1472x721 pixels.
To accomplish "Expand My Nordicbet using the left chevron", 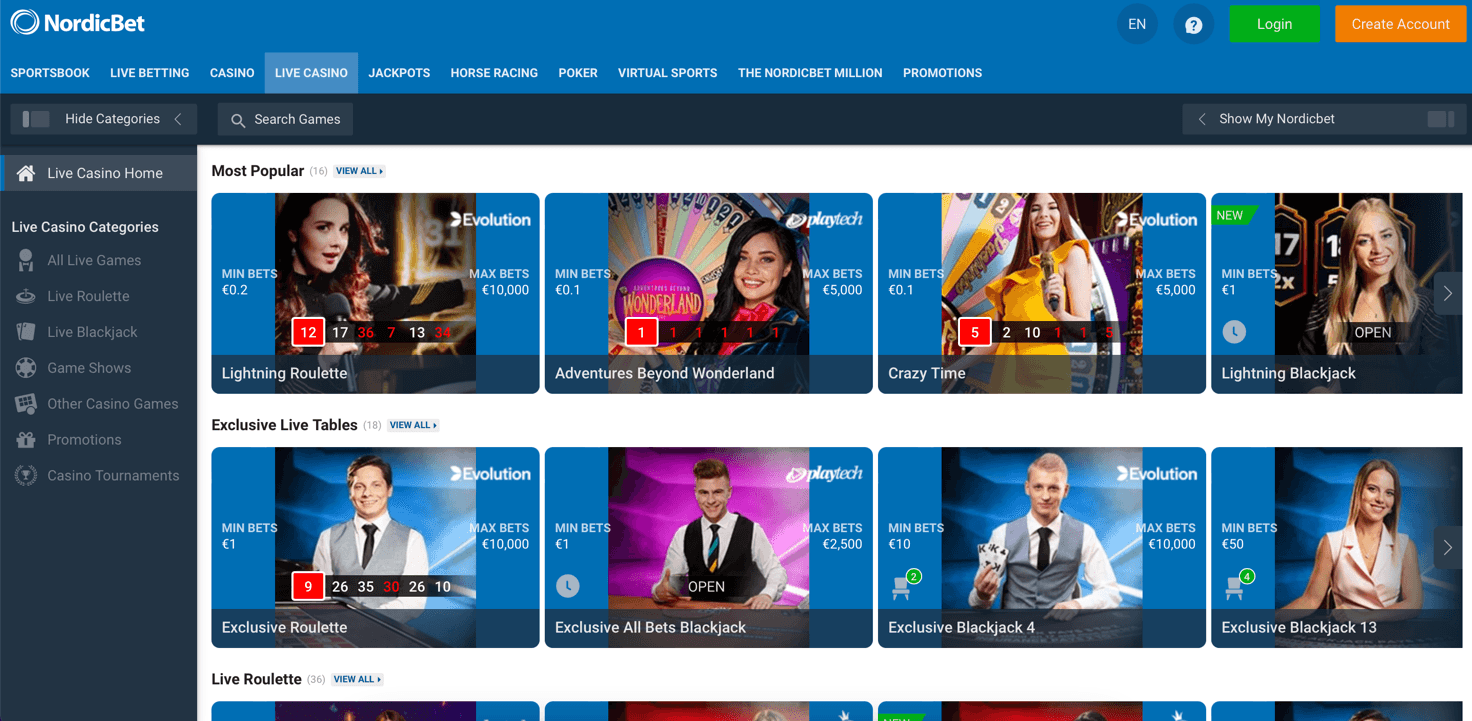I will [1201, 119].
